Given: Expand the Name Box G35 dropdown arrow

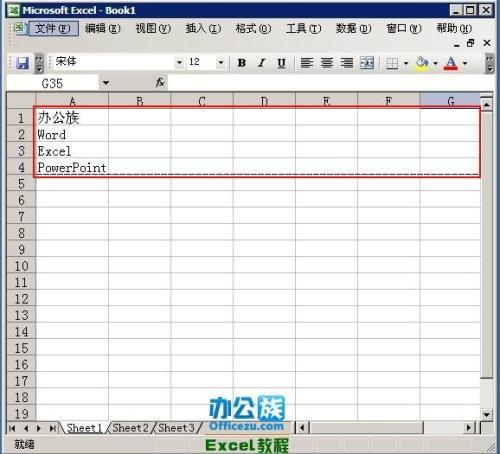Looking at the screenshot, I should click(106, 83).
